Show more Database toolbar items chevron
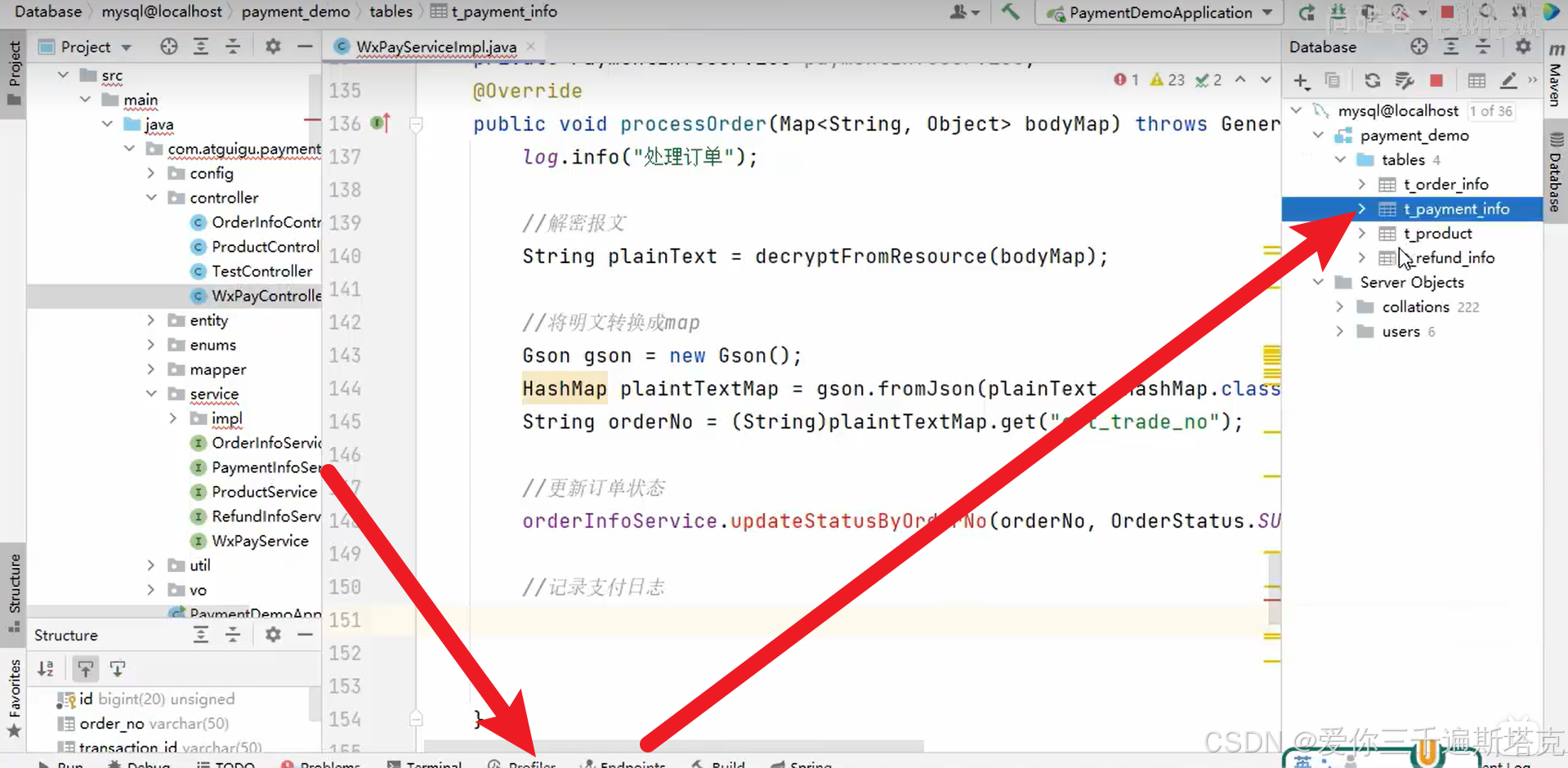This screenshot has height=768, width=1568. [x=1532, y=80]
